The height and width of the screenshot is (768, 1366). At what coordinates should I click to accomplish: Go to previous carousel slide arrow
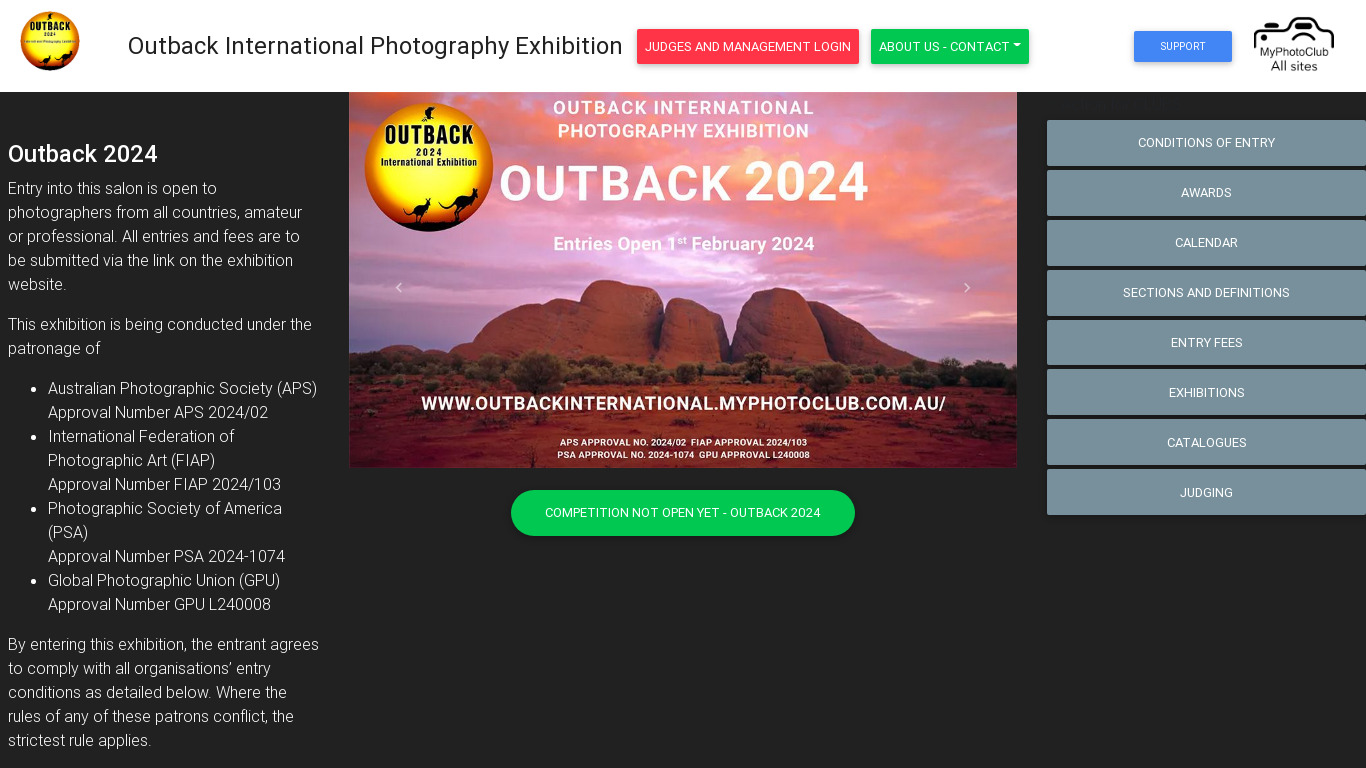point(399,288)
